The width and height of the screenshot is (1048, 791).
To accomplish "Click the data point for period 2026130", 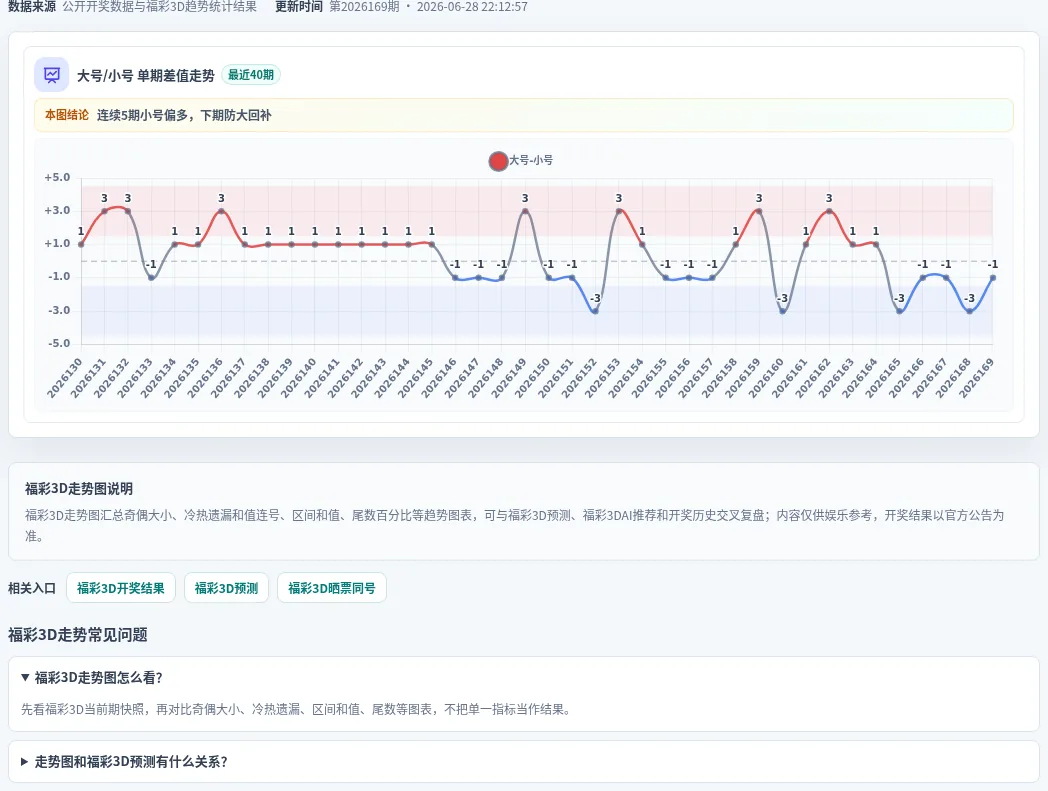I will (82, 244).
